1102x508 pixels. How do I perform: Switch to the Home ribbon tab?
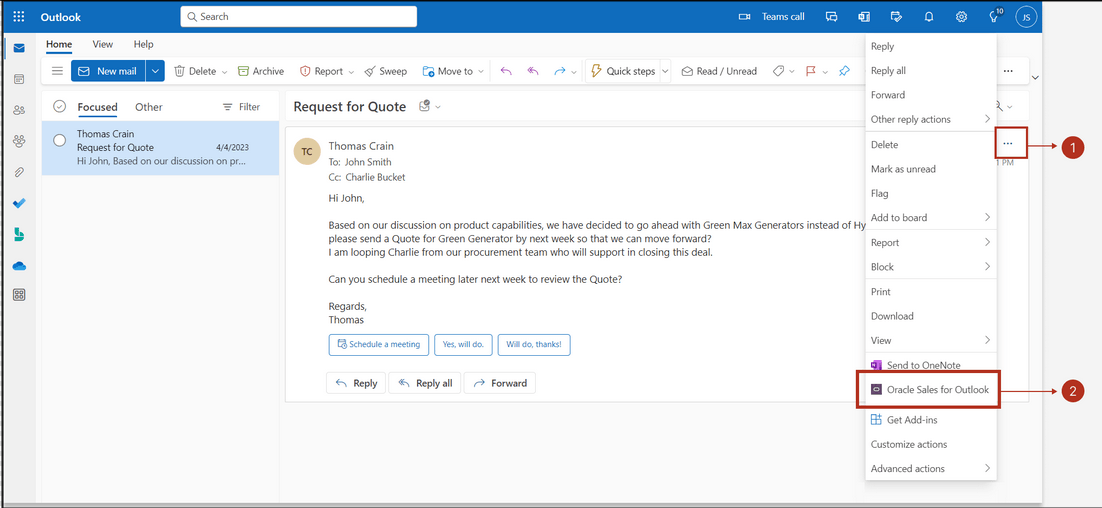59,44
